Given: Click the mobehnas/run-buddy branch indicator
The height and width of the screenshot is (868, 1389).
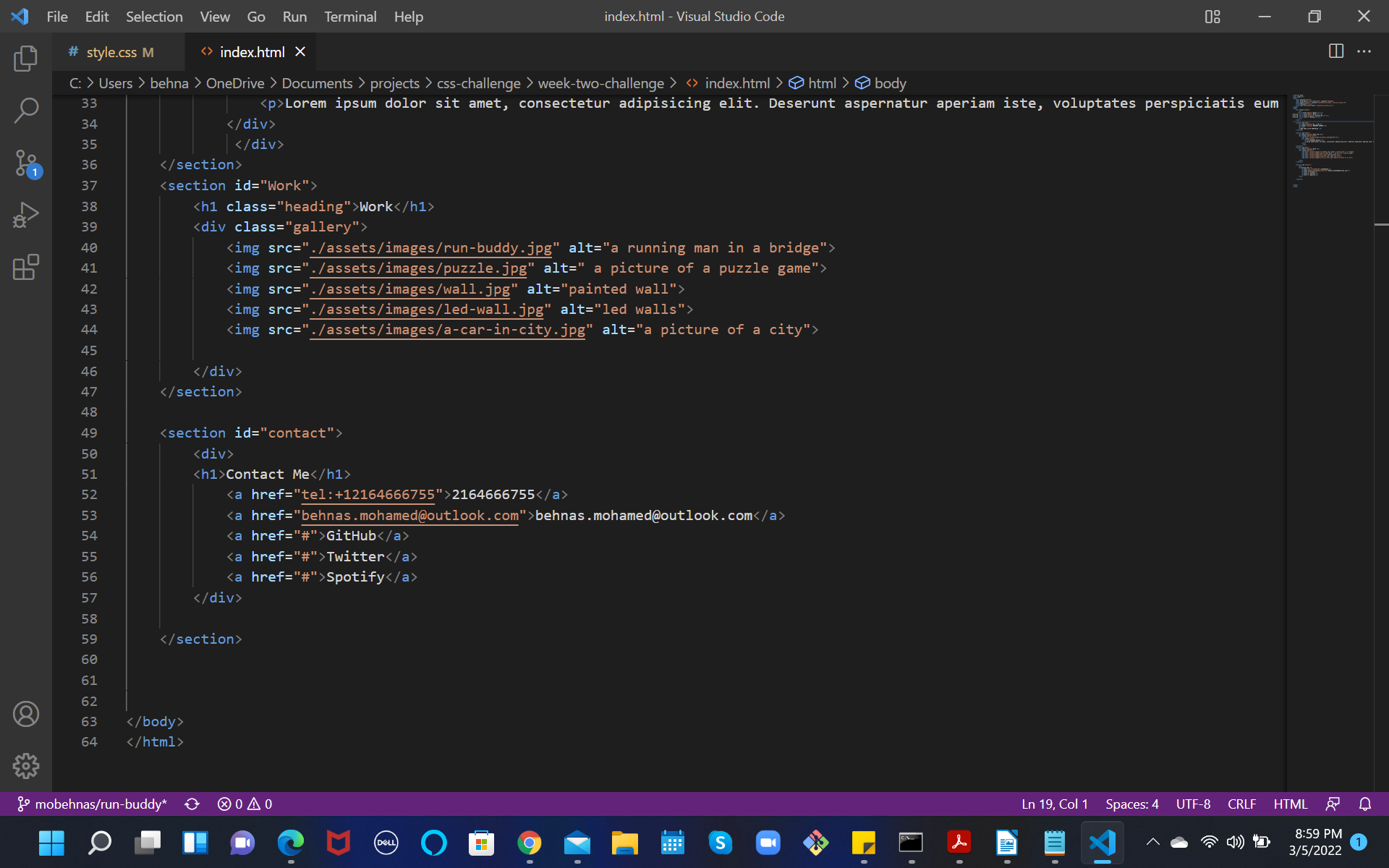Looking at the screenshot, I should (93, 804).
